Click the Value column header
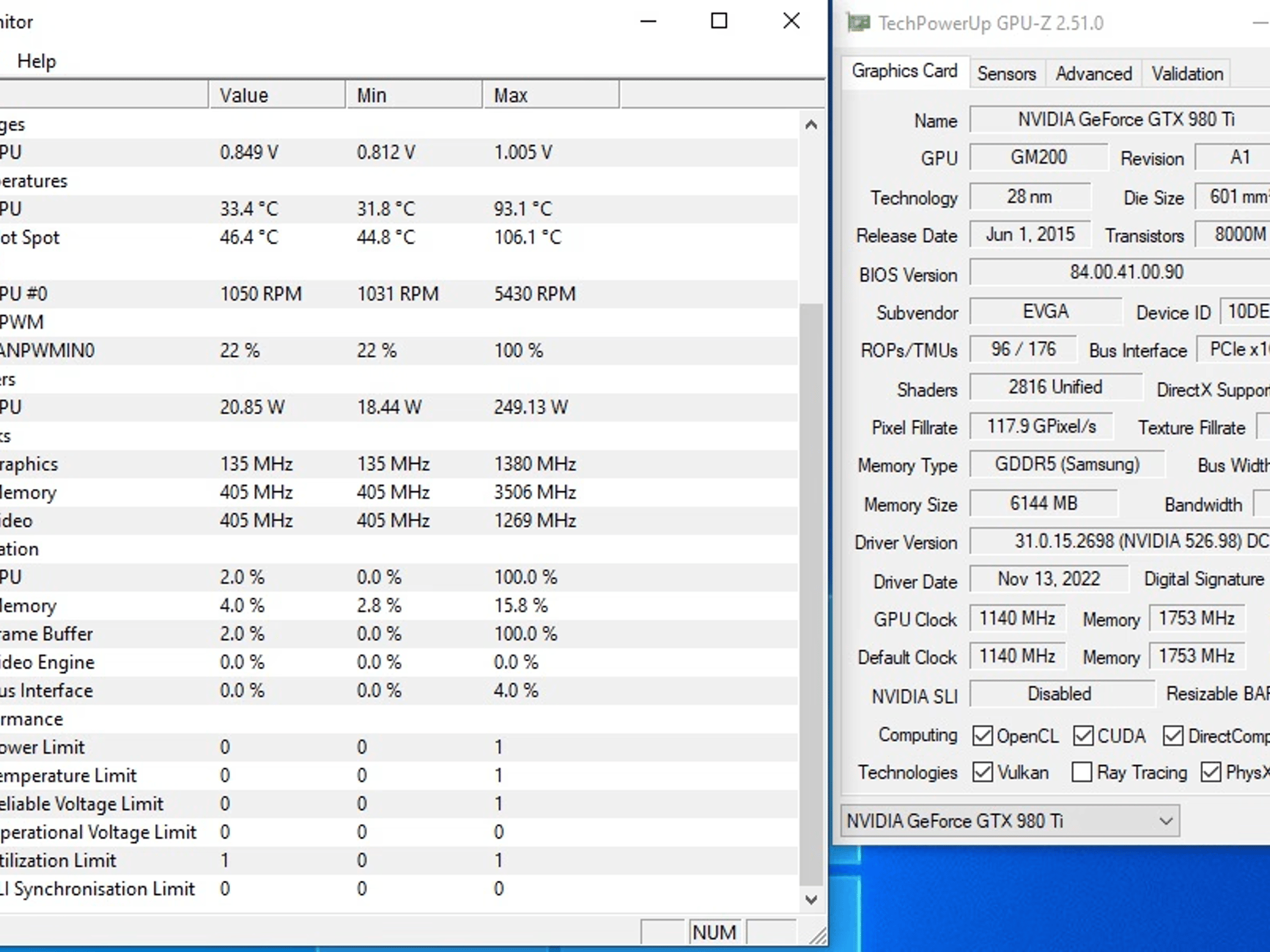 click(x=277, y=95)
